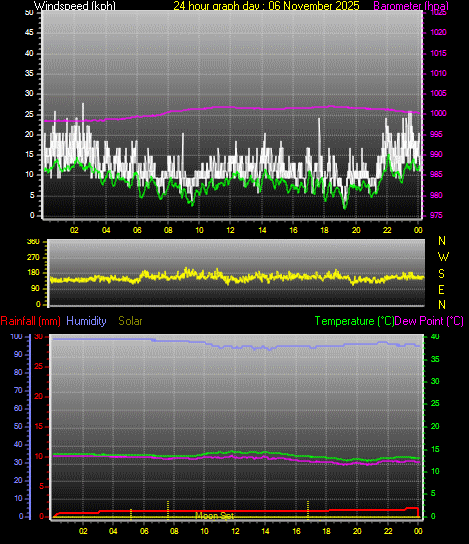The height and width of the screenshot is (544, 469).
Task: Click the 995 barometer scale value
Action: 437,134
